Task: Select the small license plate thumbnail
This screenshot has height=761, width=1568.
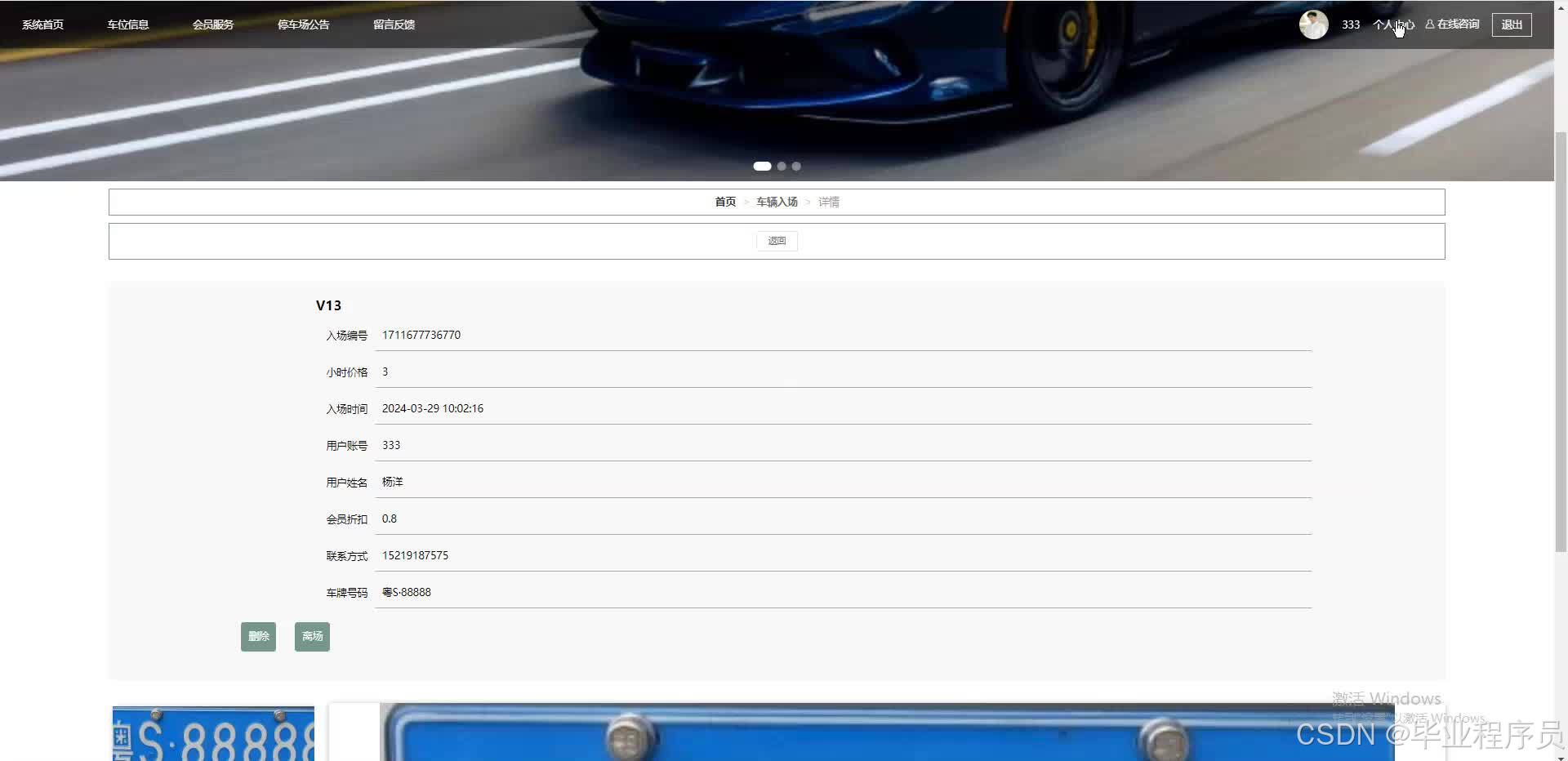Action: point(213,733)
